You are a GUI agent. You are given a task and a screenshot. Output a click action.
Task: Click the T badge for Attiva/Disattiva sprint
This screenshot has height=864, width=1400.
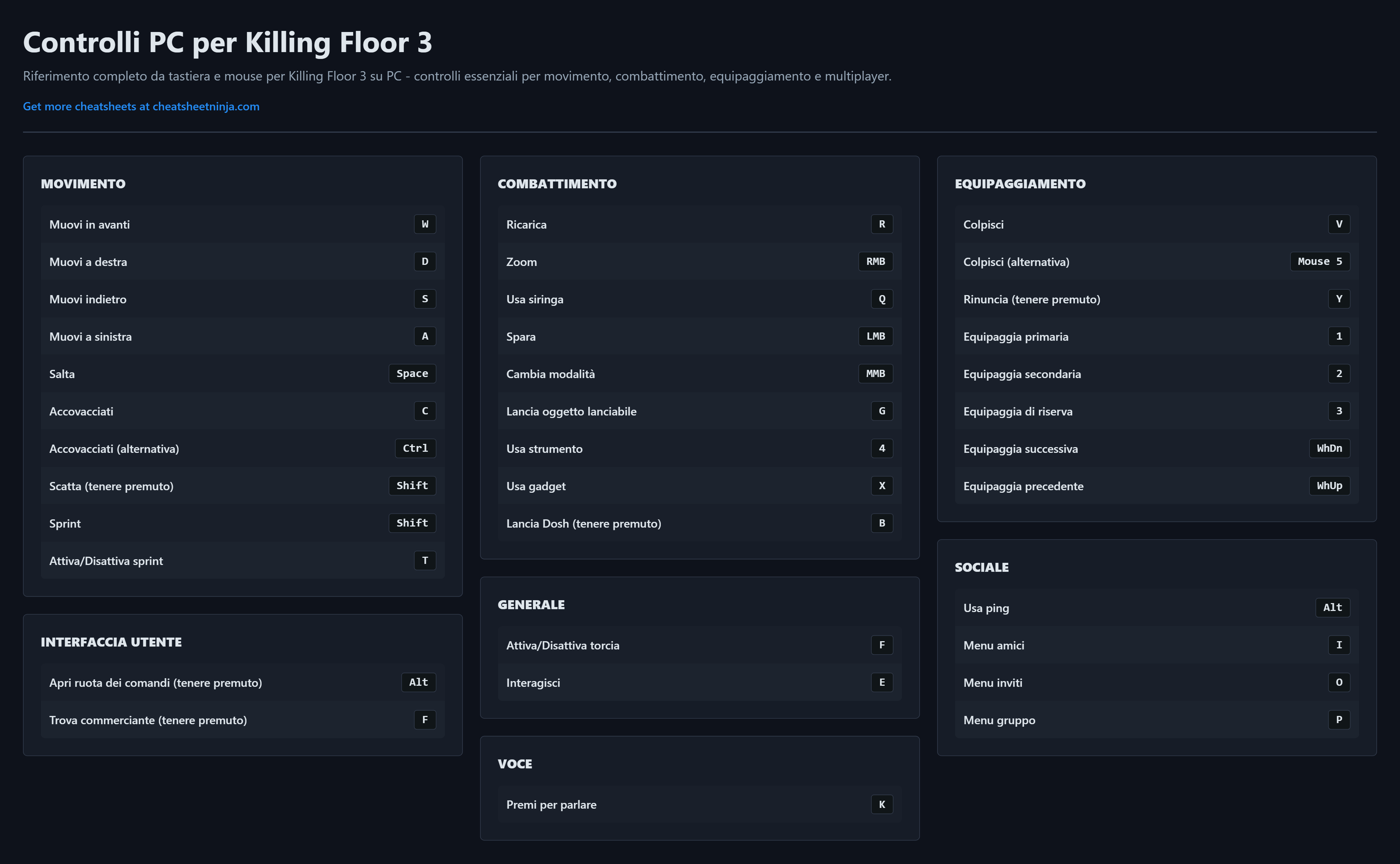coord(424,561)
